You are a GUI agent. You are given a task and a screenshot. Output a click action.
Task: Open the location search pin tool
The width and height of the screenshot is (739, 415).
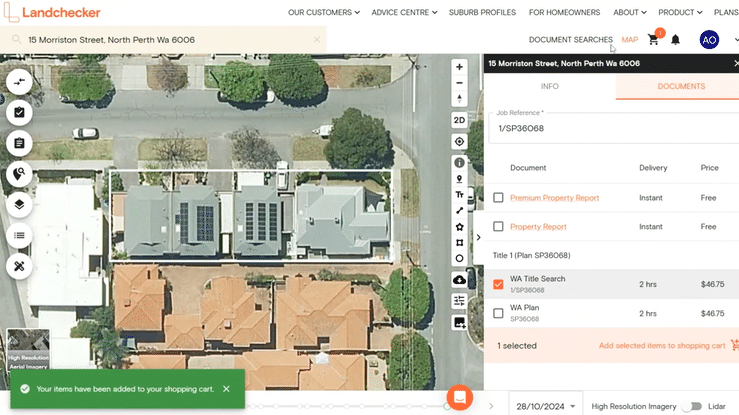coord(19,174)
